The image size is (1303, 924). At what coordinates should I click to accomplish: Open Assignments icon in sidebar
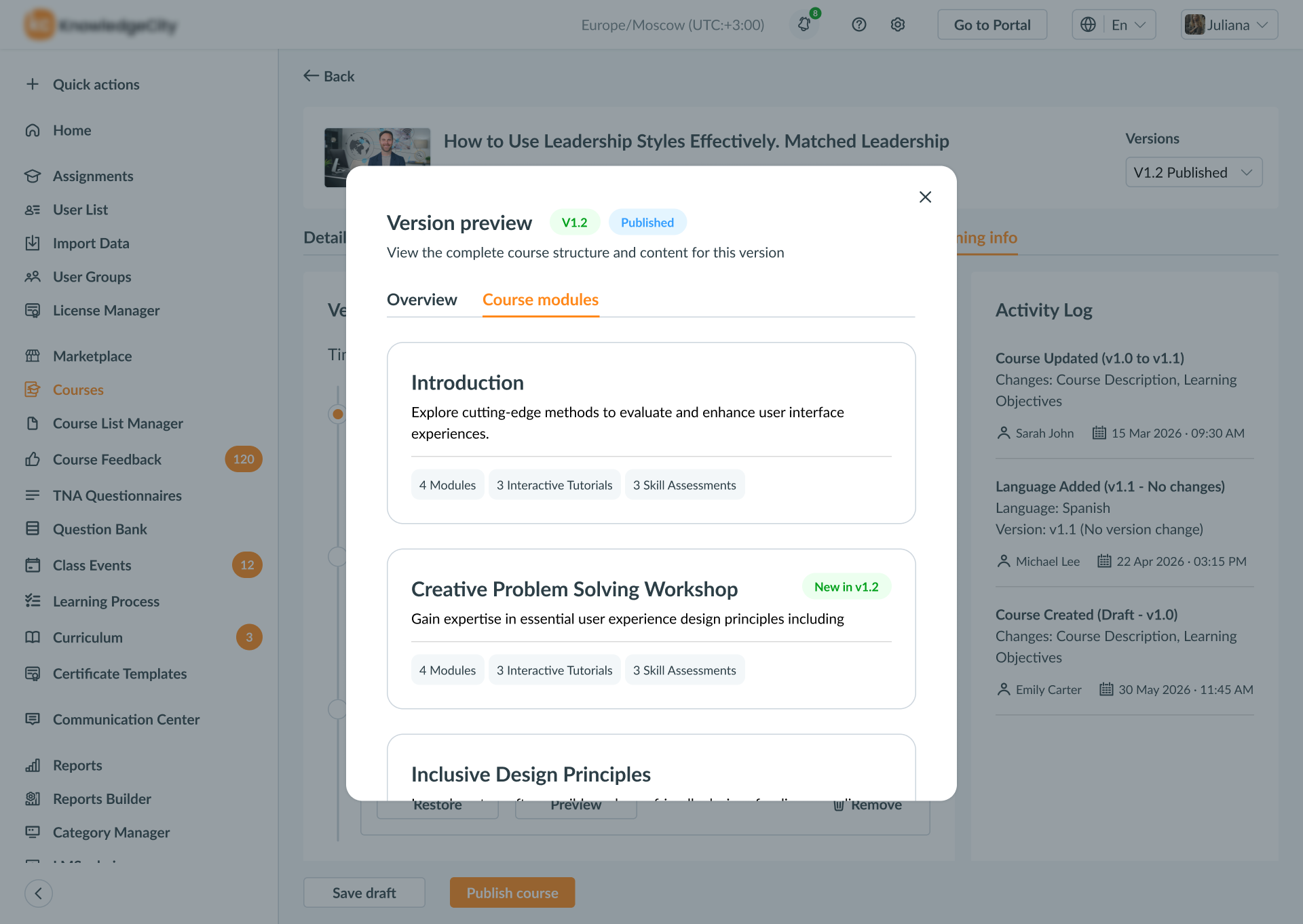tap(32, 176)
